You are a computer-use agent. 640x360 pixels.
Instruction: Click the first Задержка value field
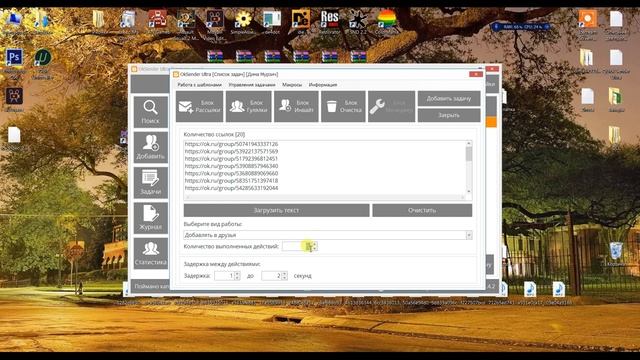click(x=224, y=276)
